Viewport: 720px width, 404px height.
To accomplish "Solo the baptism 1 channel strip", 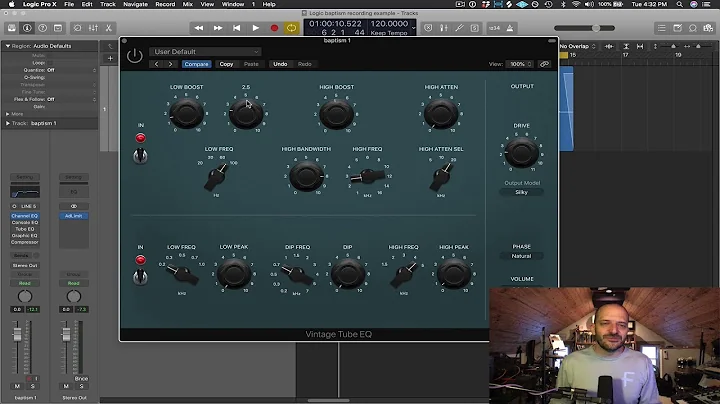I will (x=32, y=386).
